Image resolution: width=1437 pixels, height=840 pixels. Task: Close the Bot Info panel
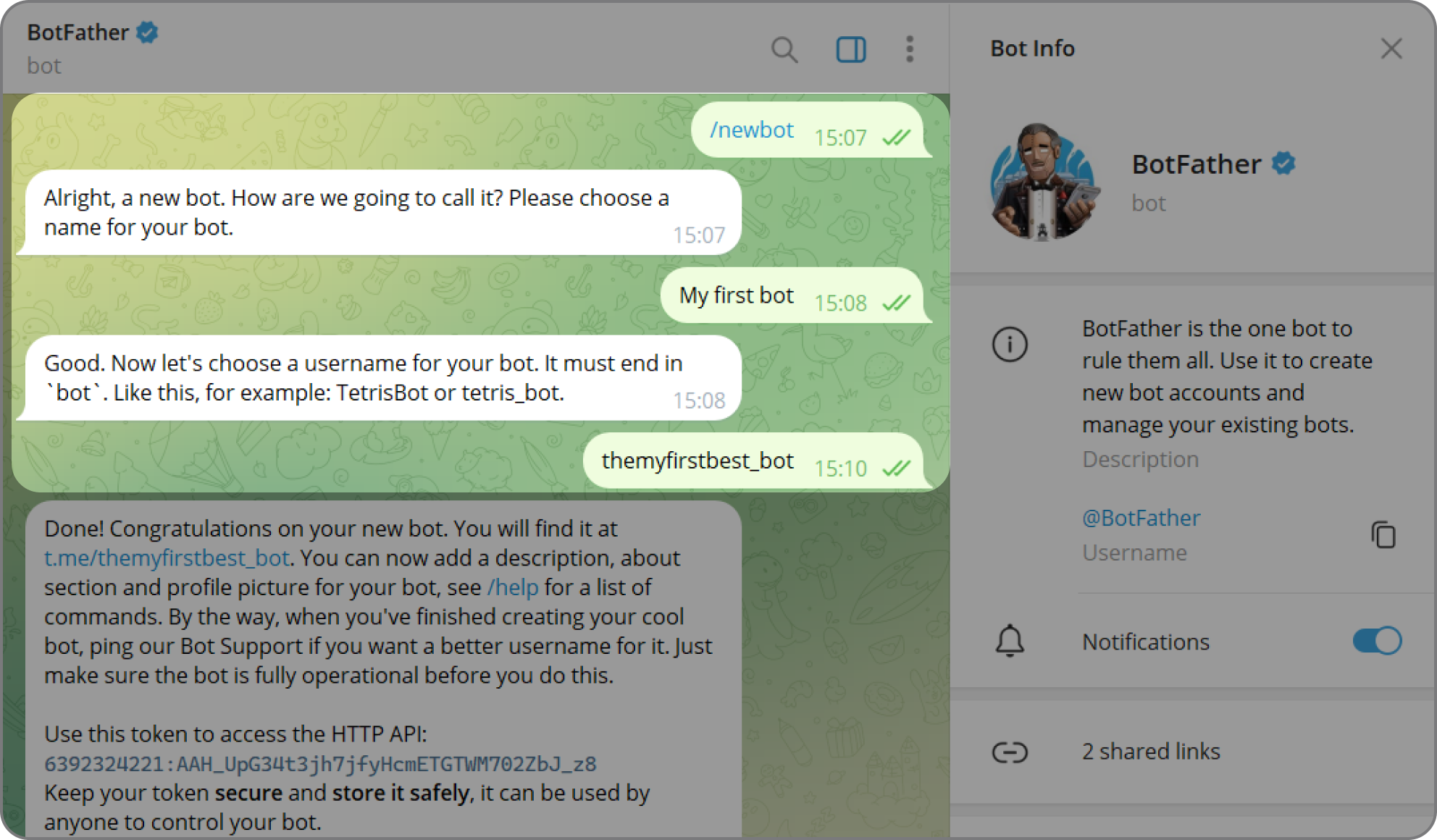[1391, 49]
